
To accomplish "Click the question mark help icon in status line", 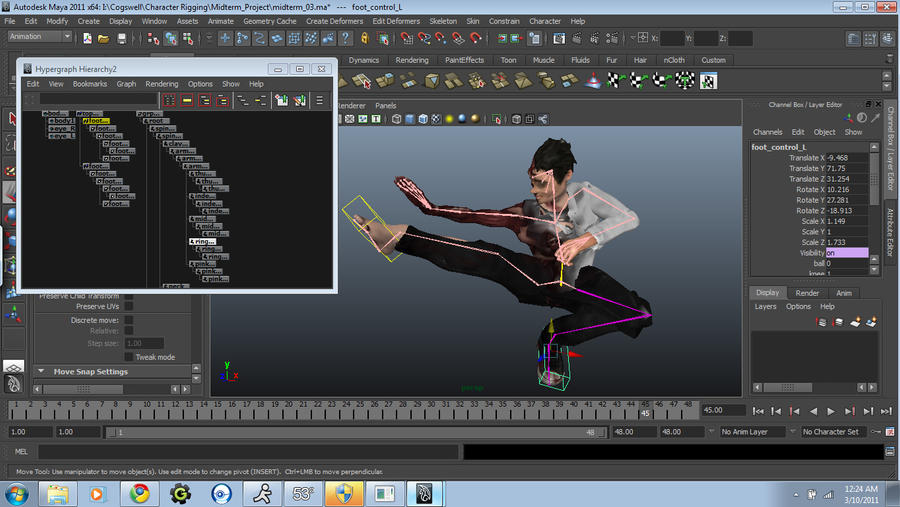I will pyautogui.click(x=345, y=38).
